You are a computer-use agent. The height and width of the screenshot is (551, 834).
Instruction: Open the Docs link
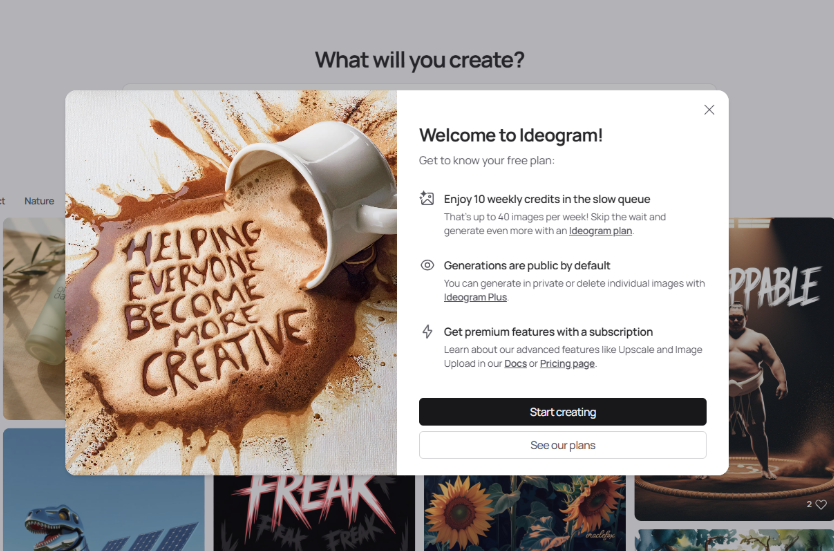tap(515, 364)
